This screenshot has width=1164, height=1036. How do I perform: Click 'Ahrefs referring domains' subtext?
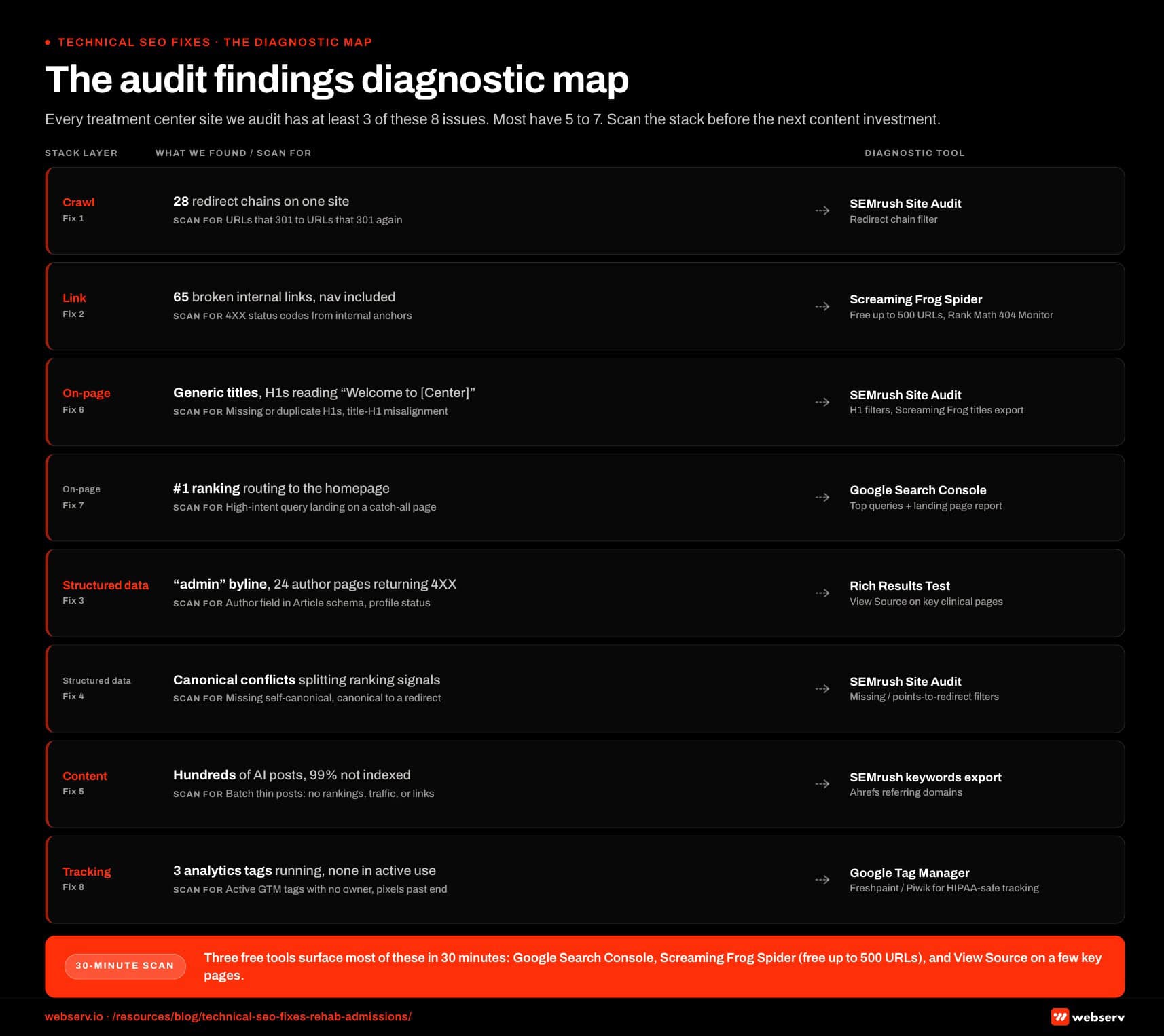[x=906, y=792]
